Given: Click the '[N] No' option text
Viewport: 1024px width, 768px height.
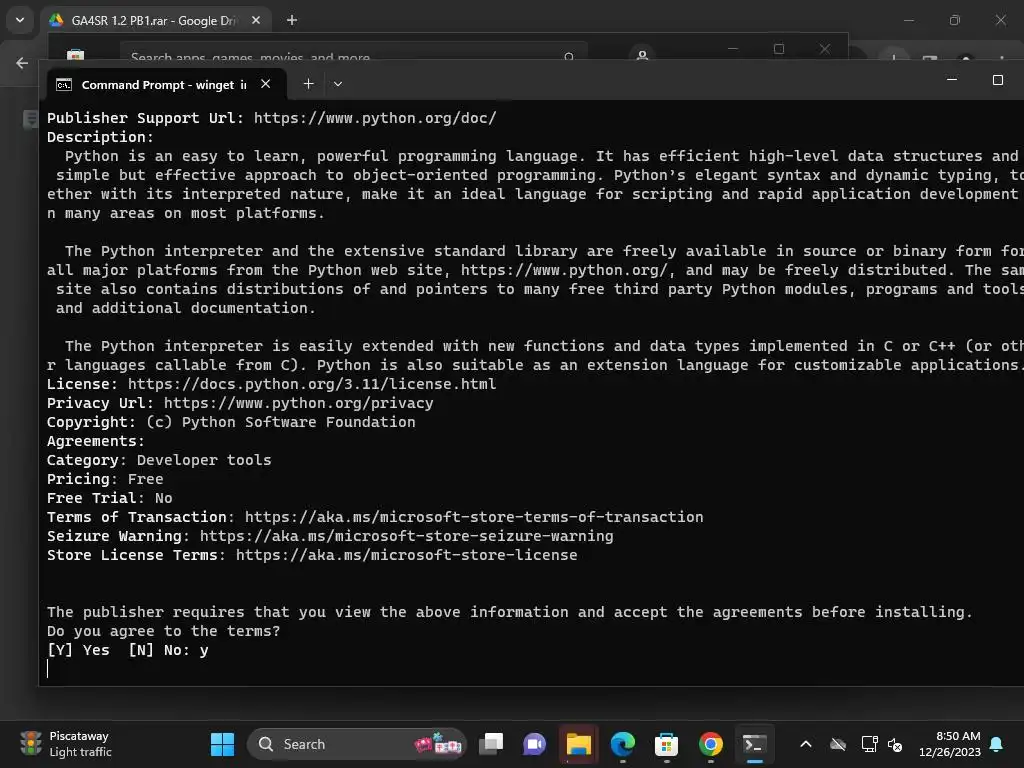Looking at the screenshot, I should 159,650.
